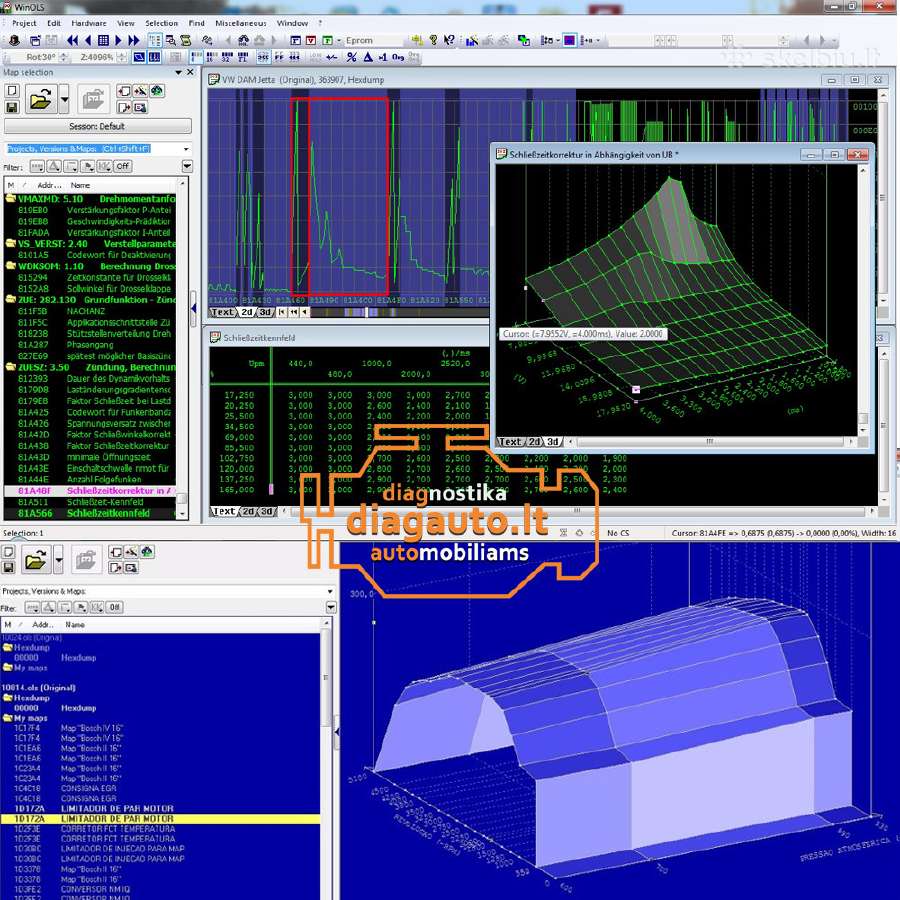900x900 pixels.
Task: Close the Map selection panel
Action: pyautogui.click(x=191, y=72)
